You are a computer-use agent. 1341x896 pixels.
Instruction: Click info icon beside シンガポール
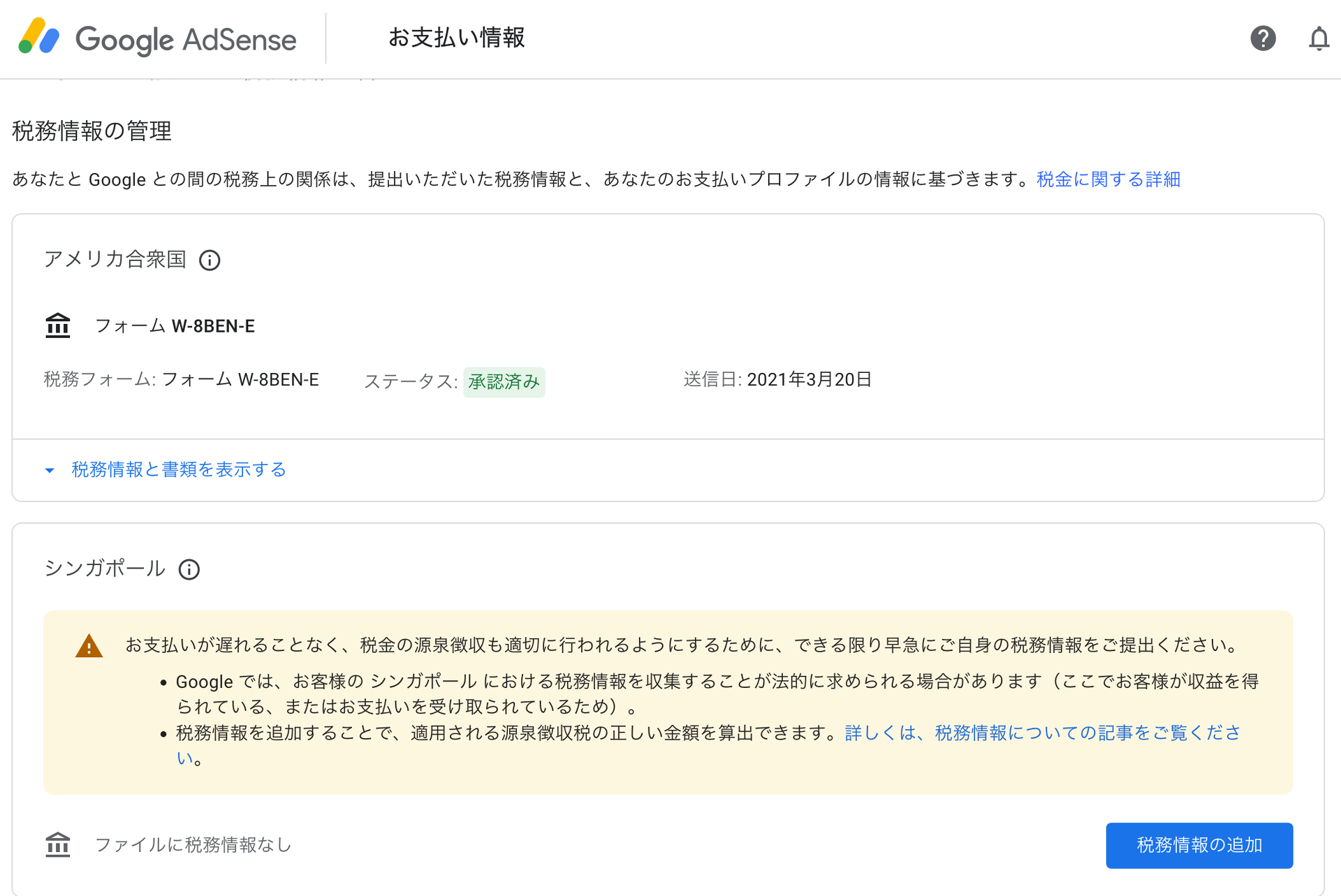[189, 570]
